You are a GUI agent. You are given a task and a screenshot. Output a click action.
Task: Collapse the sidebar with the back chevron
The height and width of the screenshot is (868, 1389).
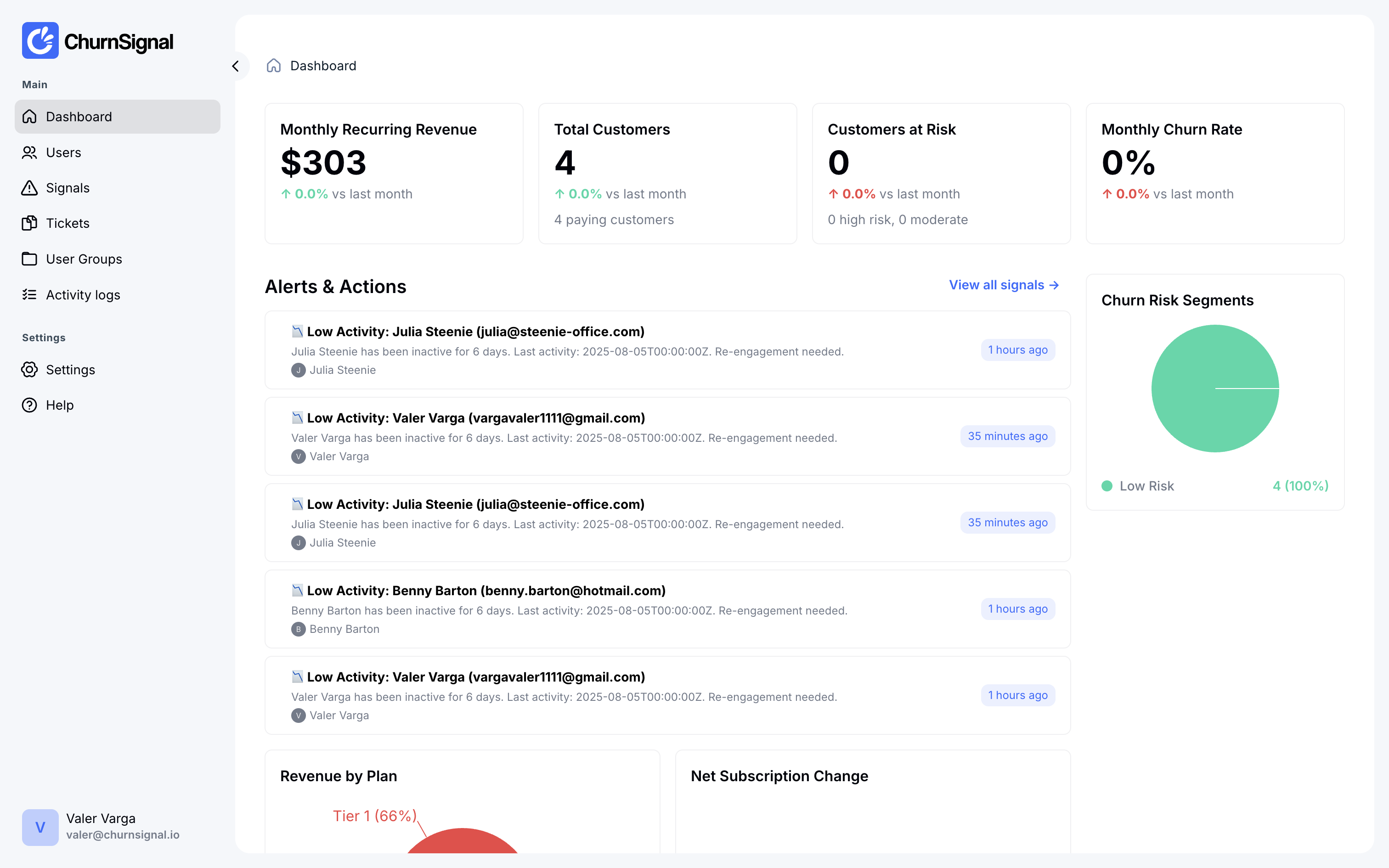pos(236,66)
